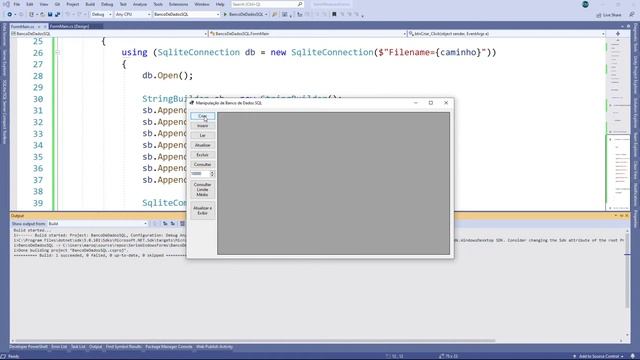Image resolution: width=640 pixels, height=360 pixels.
Task: Open the Test menu
Action: (x=123, y=4)
